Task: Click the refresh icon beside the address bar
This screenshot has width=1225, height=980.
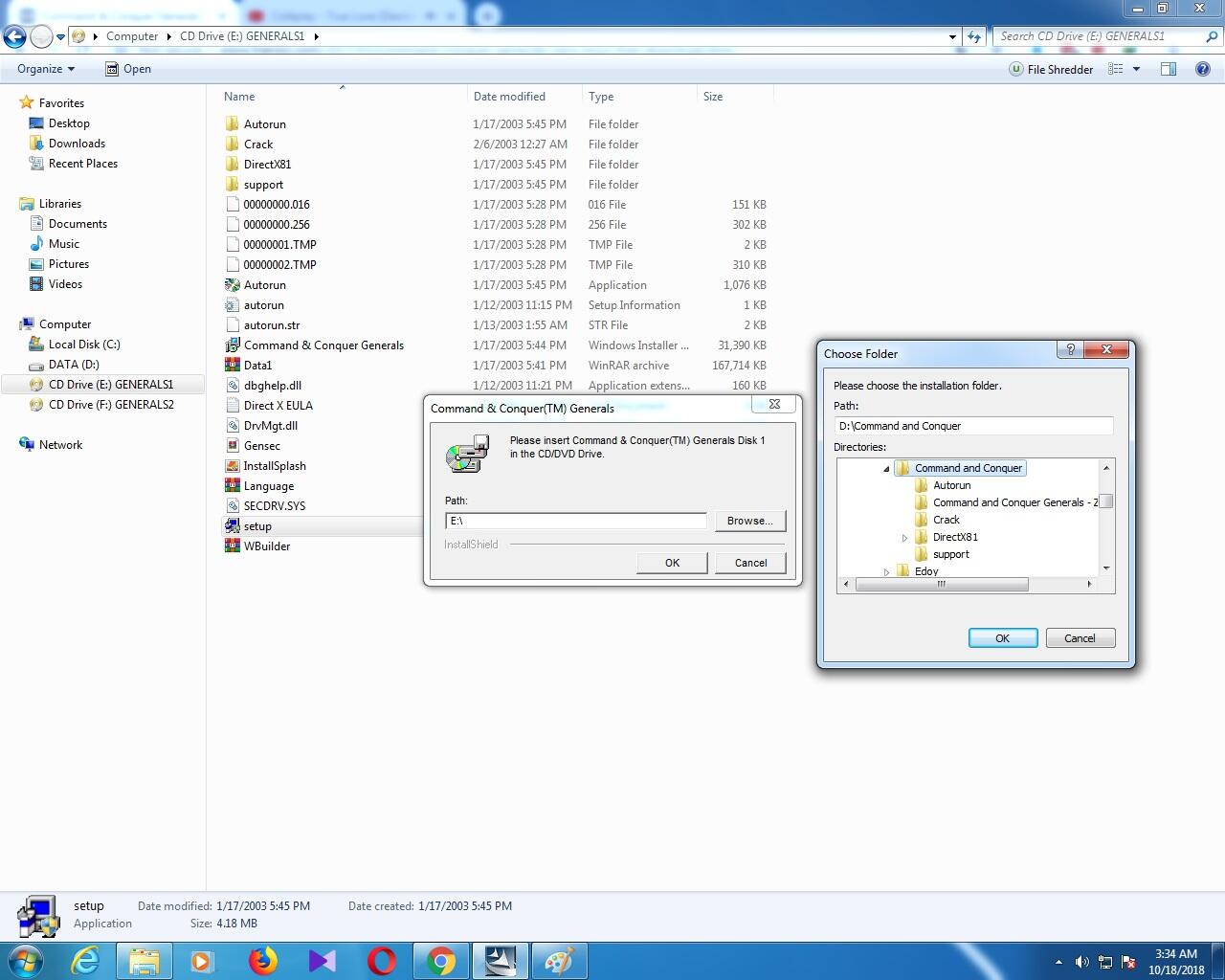Action: click(974, 36)
